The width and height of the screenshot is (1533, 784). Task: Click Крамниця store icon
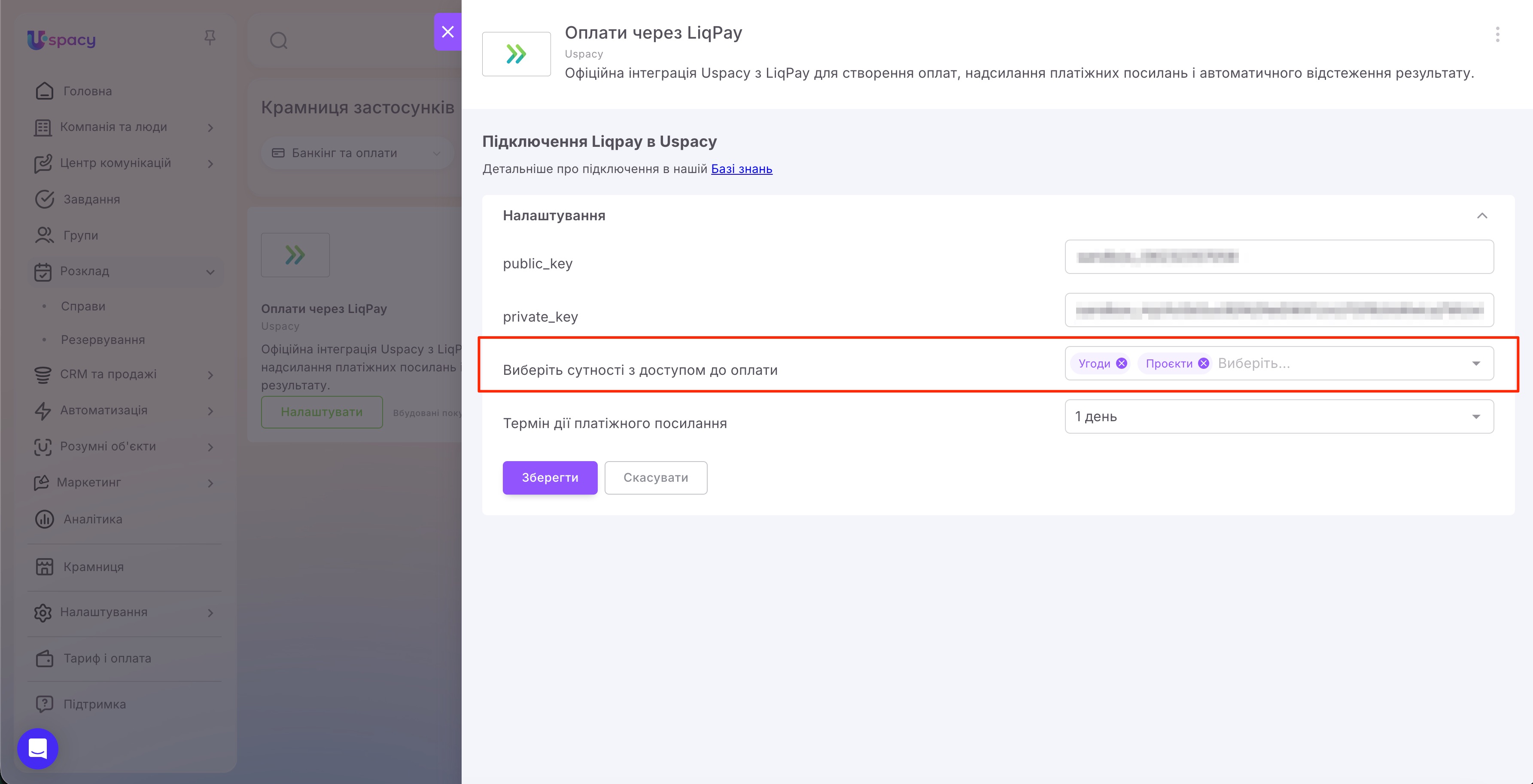(x=44, y=567)
